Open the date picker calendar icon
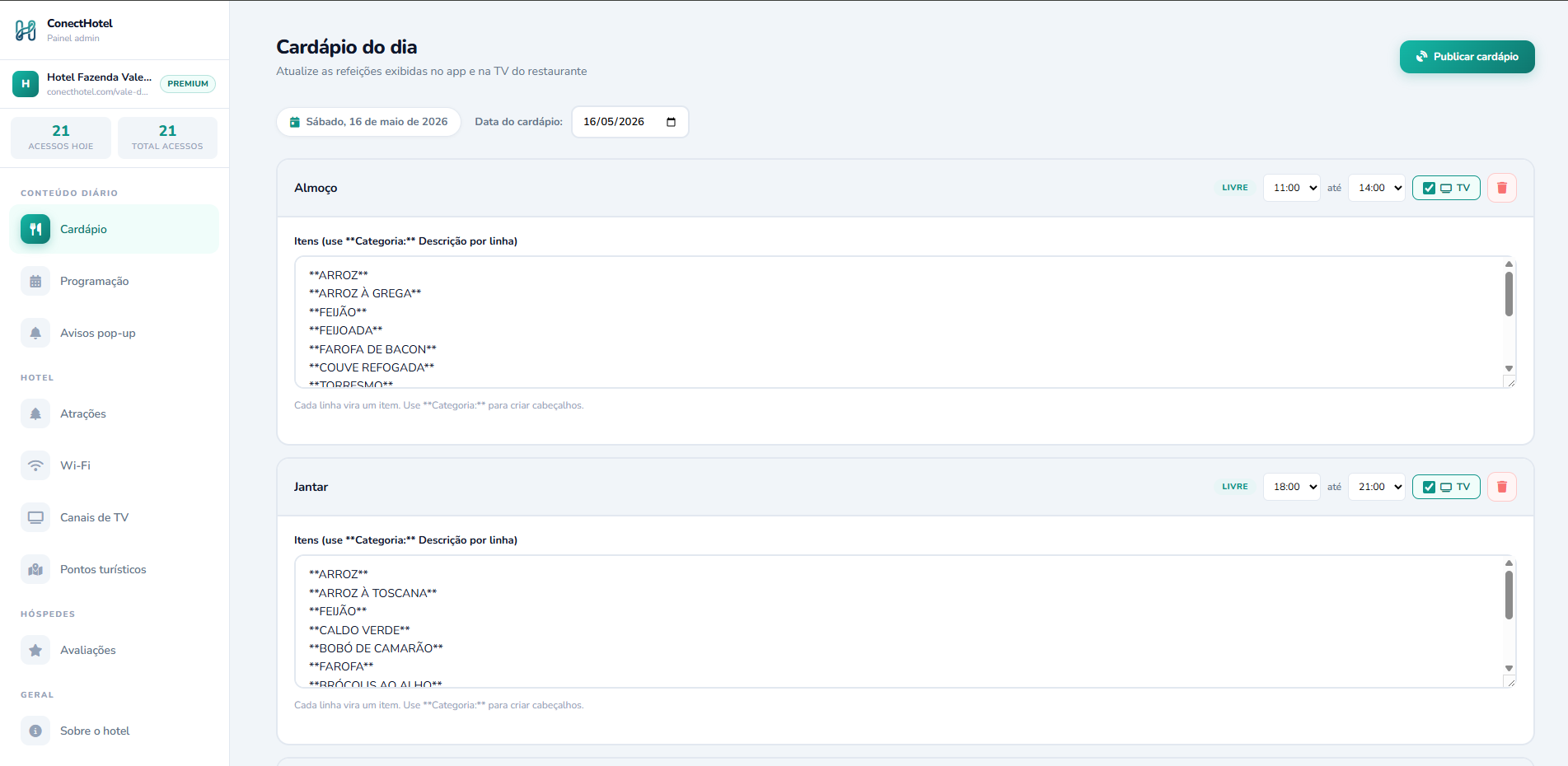 point(671,122)
